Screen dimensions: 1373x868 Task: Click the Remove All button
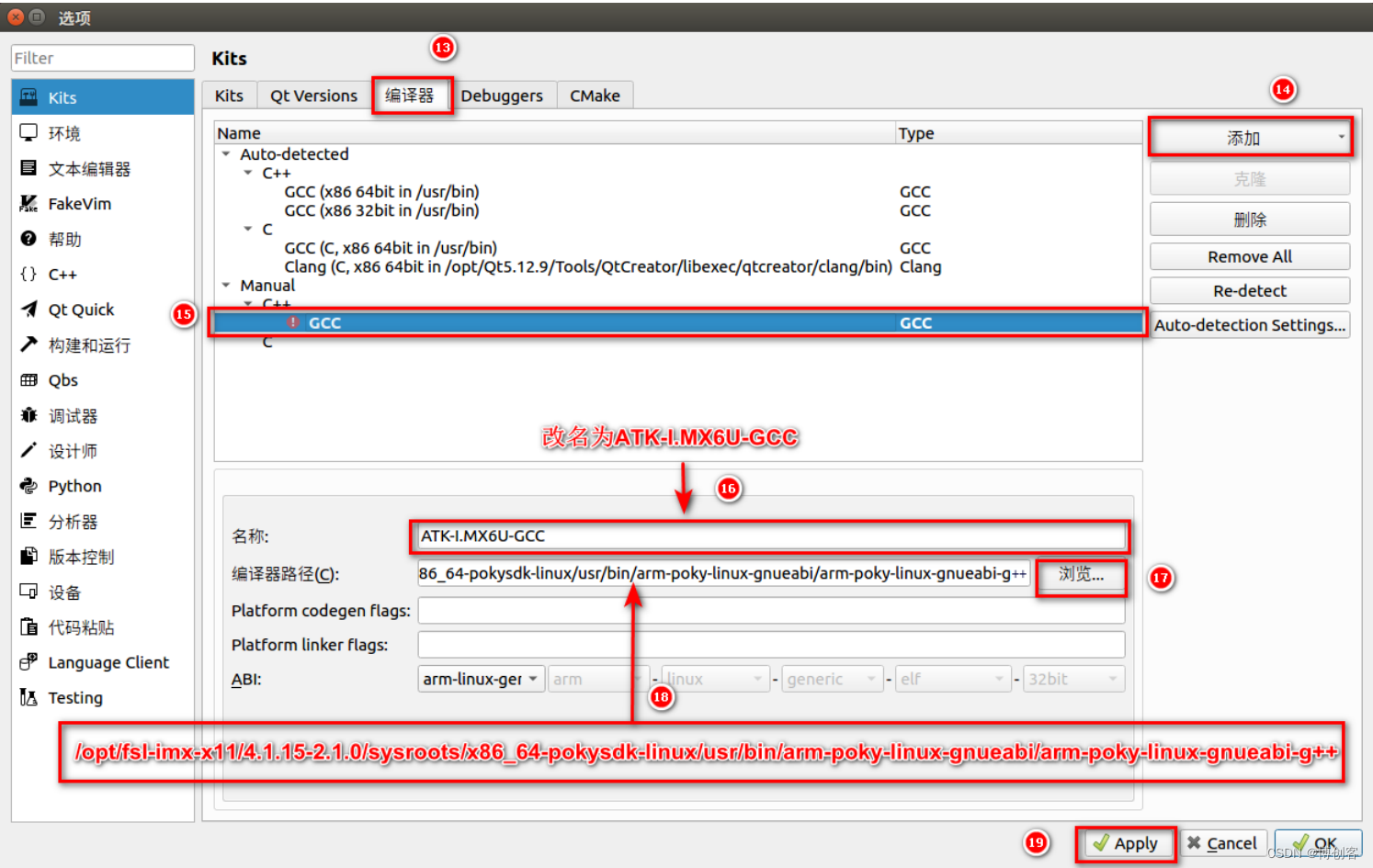pyautogui.click(x=1249, y=256)
